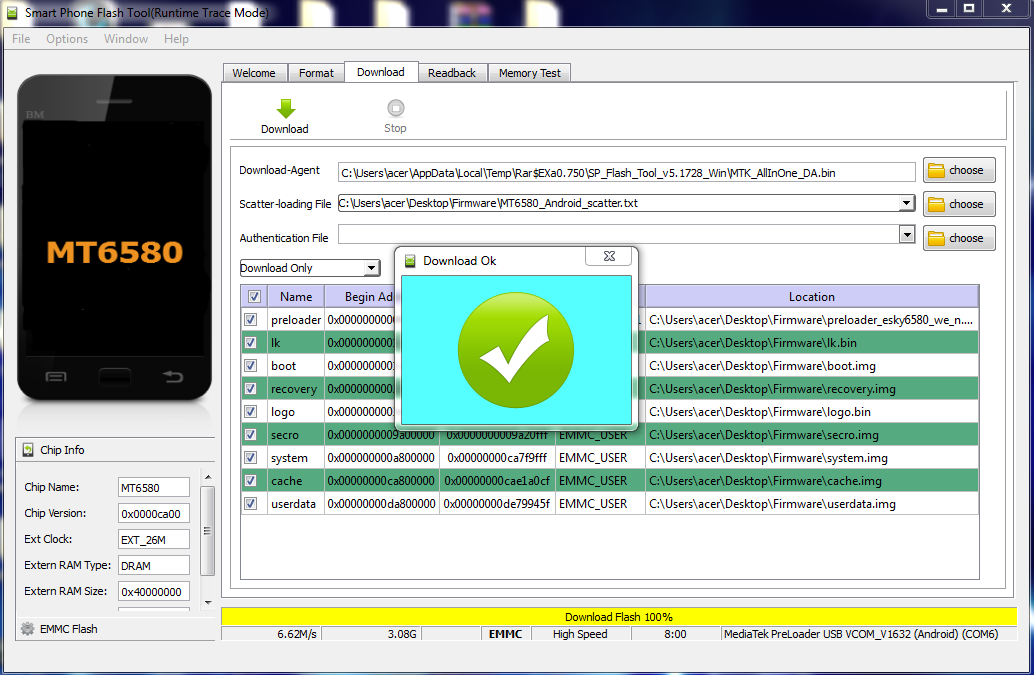Click the Location column header
This screenshot has height=675, width=1034.
pyautogui.click(x=812, y=297)
